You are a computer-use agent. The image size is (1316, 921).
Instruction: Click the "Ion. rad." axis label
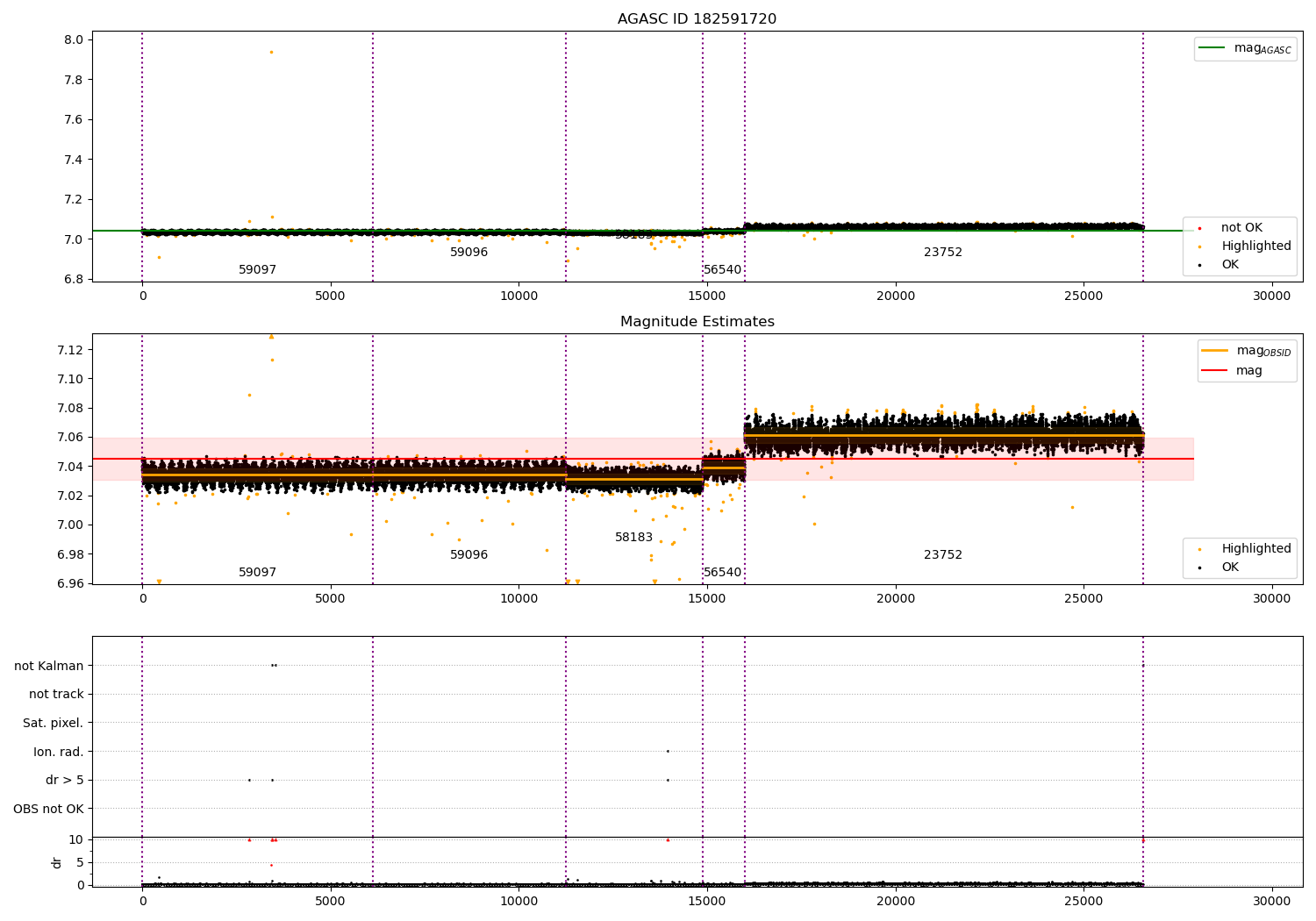click(59, 753)
